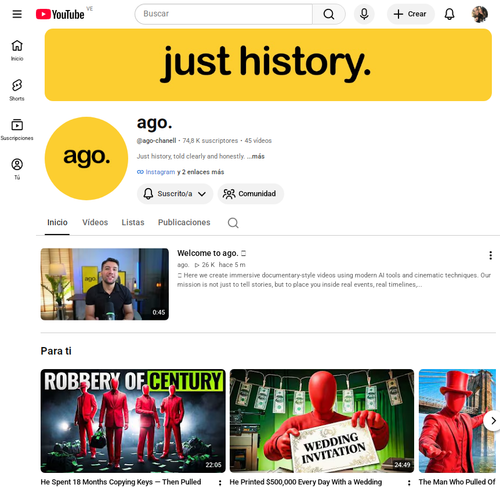
Task: Open the account avatar menu
Action: 480,14
